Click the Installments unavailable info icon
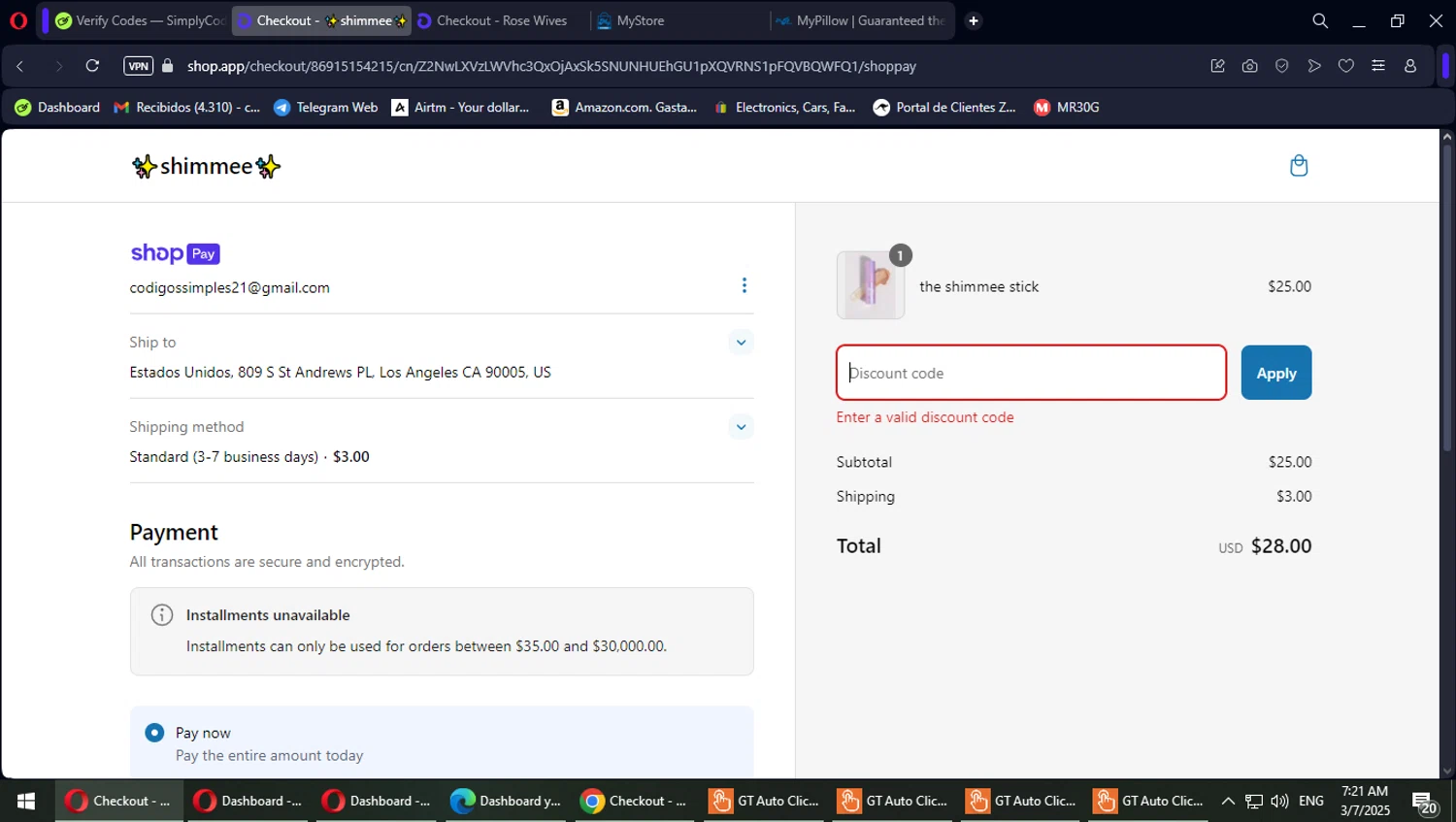The width and height of the screenshot is (1456, 822). click(x=162, y=614)
